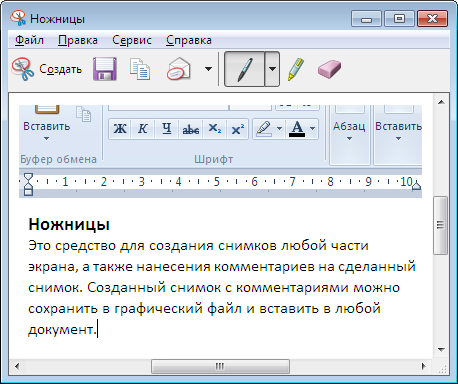Click the horizontal scrollbar thumb
The image size is (458, 384).
click(220, 367)
